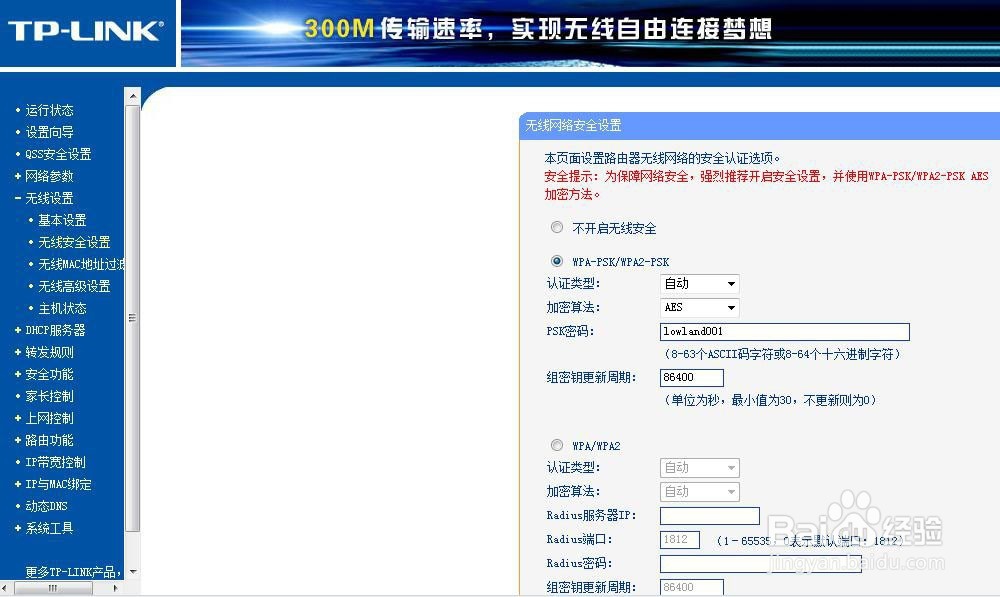Expand the IP与MAC绑定 section
This screenshot has width=1000, height=597.
coord(58,484)
